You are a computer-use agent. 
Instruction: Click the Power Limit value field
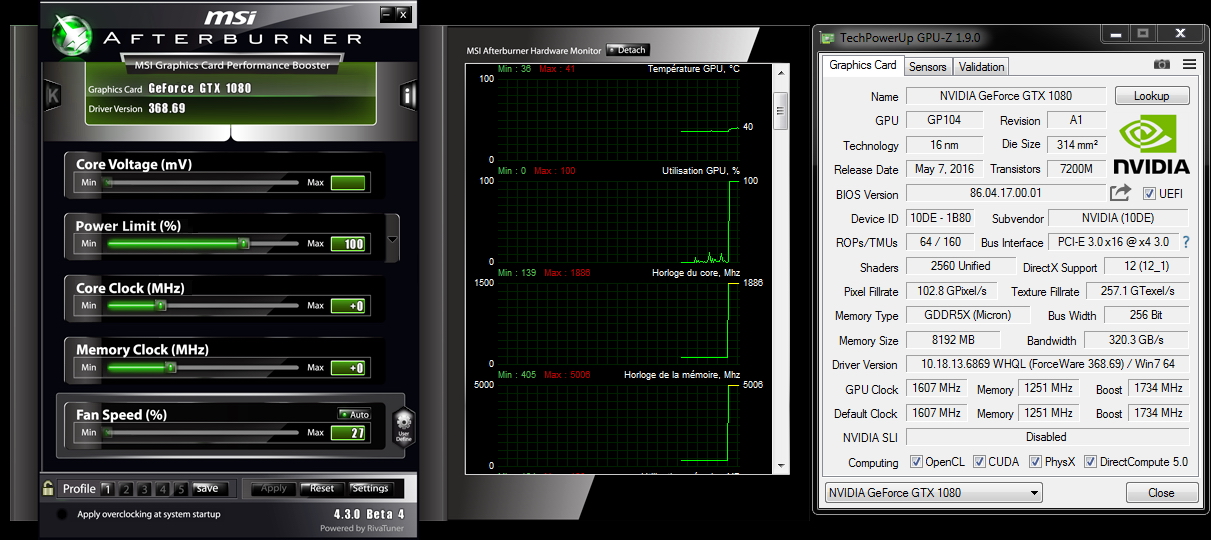pos(348,244)
